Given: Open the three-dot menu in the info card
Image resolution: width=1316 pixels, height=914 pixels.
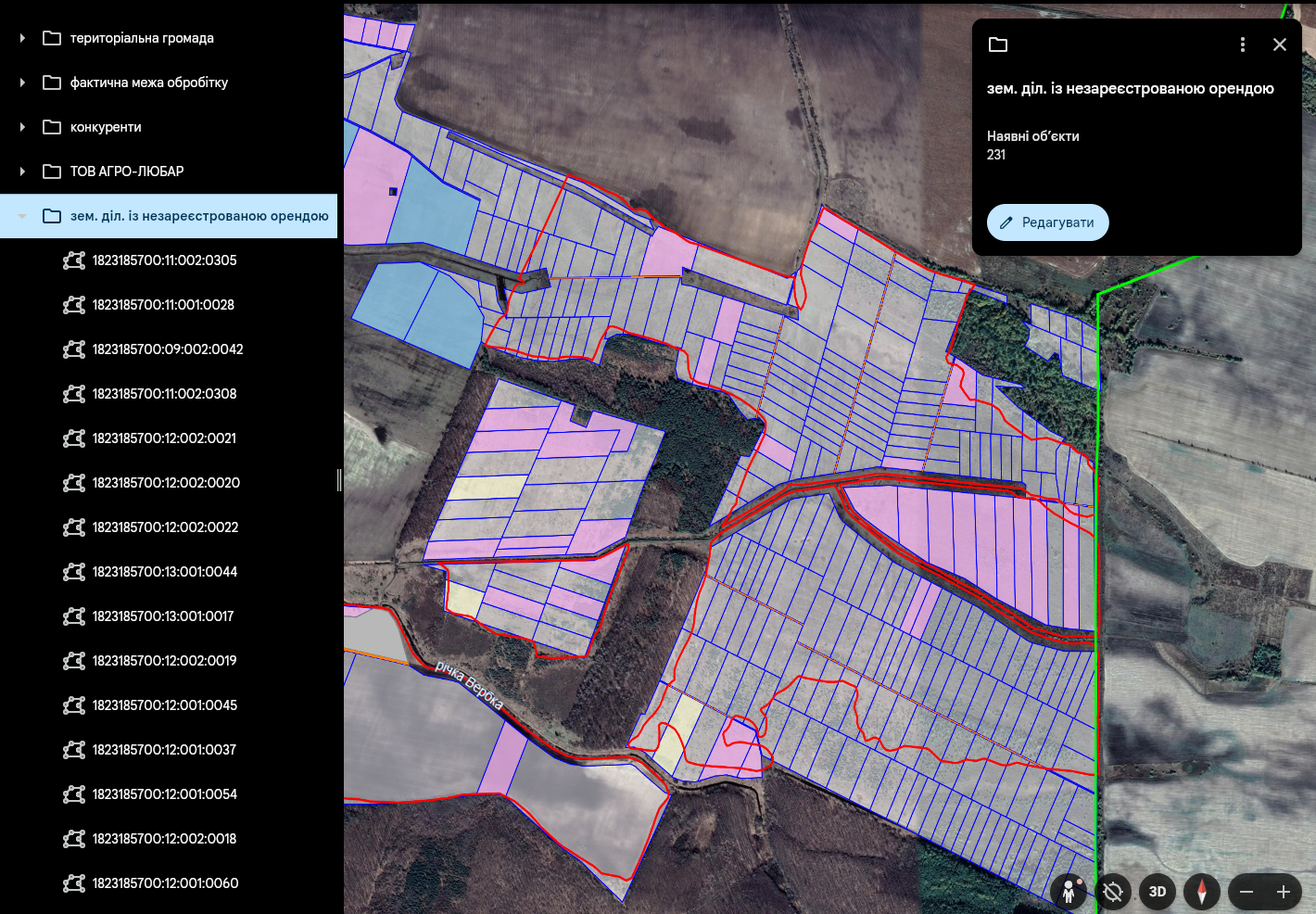Looking at the screenshot, I should [1243, 44].
